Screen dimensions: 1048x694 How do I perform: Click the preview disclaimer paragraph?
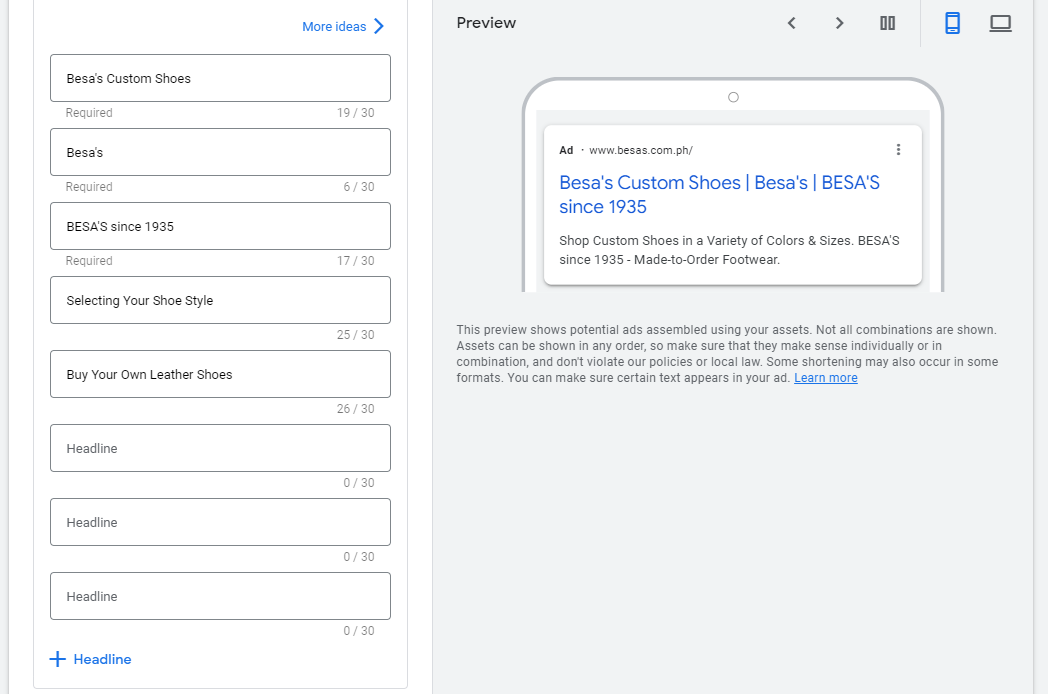click(x=727, y=354)
